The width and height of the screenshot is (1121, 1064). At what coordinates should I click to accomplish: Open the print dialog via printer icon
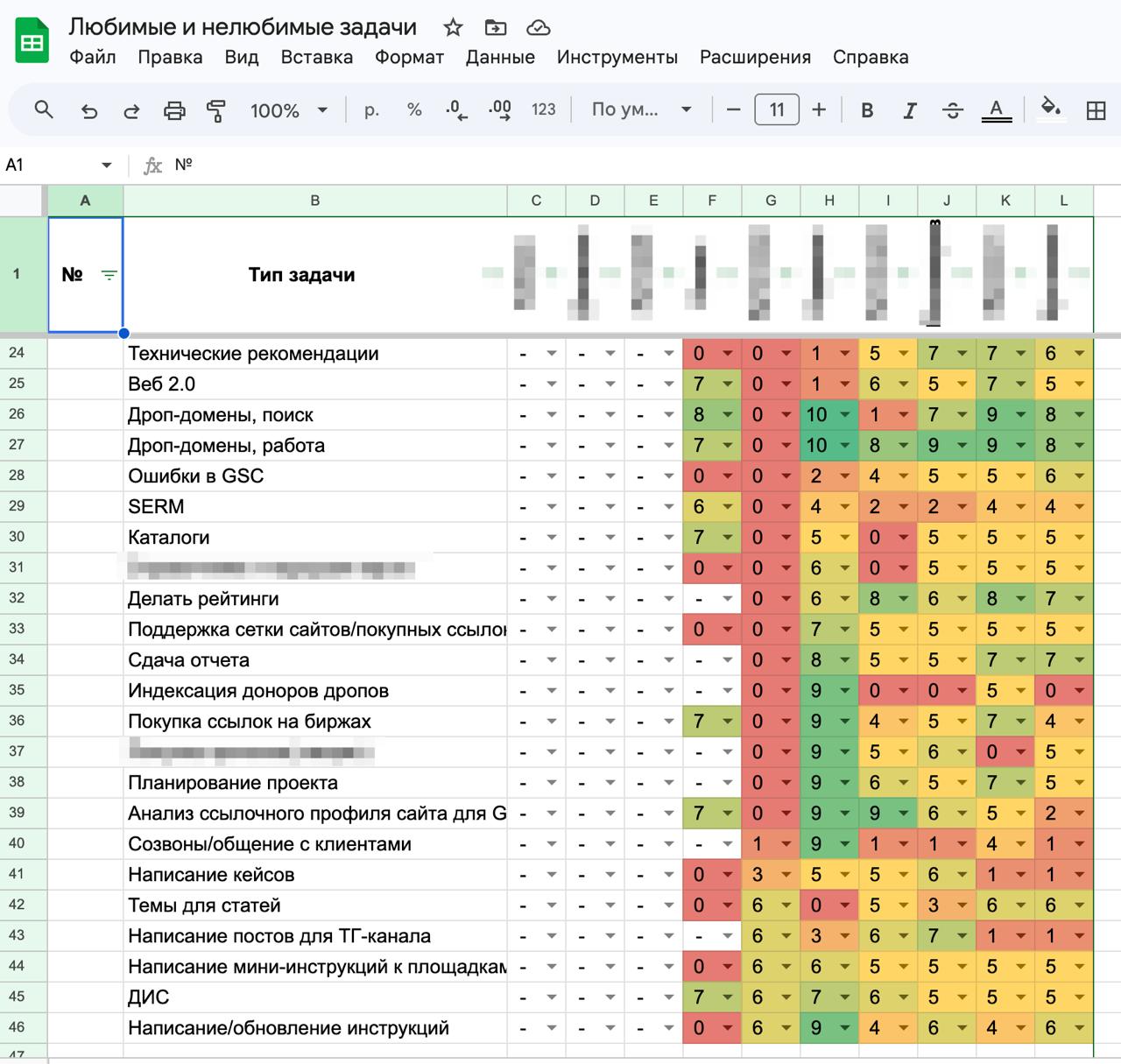coord(174,110)
